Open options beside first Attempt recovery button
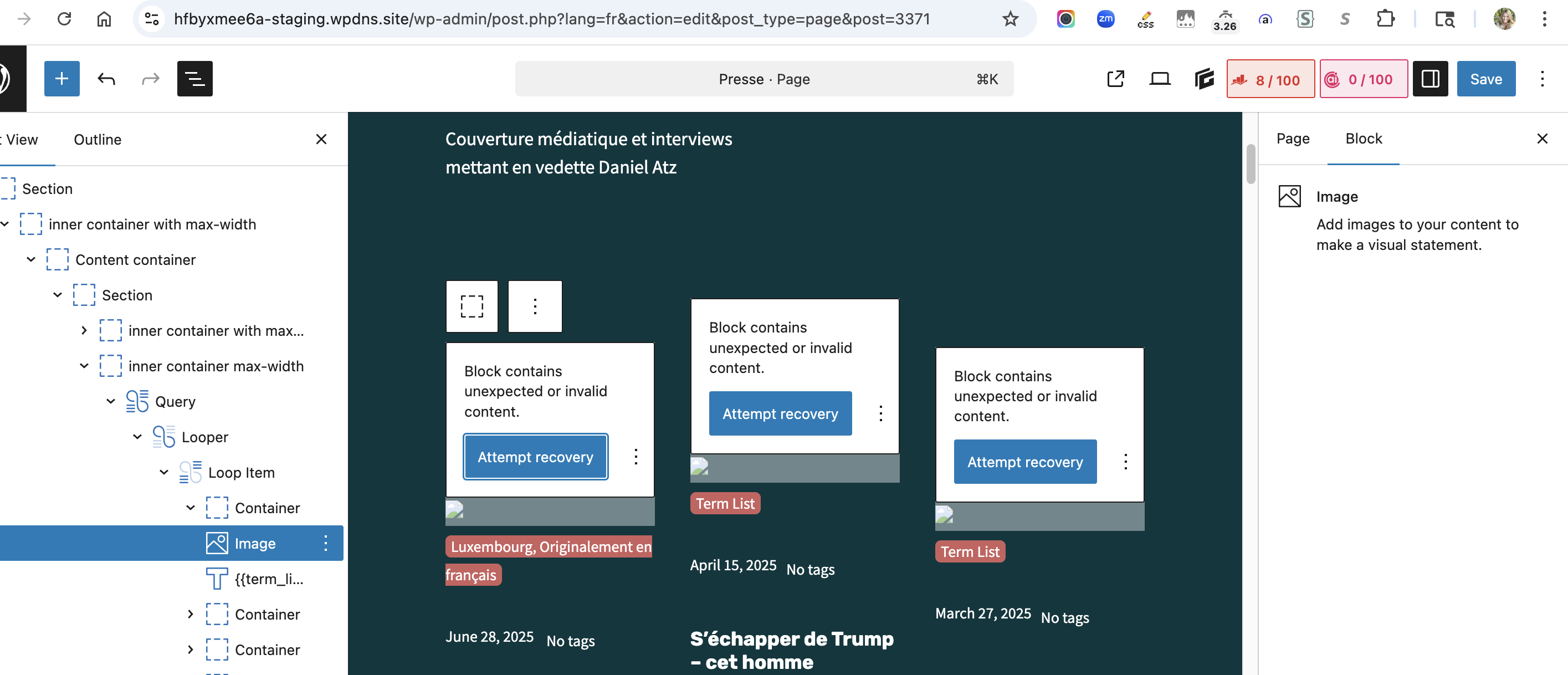The width and height of the screenshot is (1568, 675). click(x=636, y=457)
